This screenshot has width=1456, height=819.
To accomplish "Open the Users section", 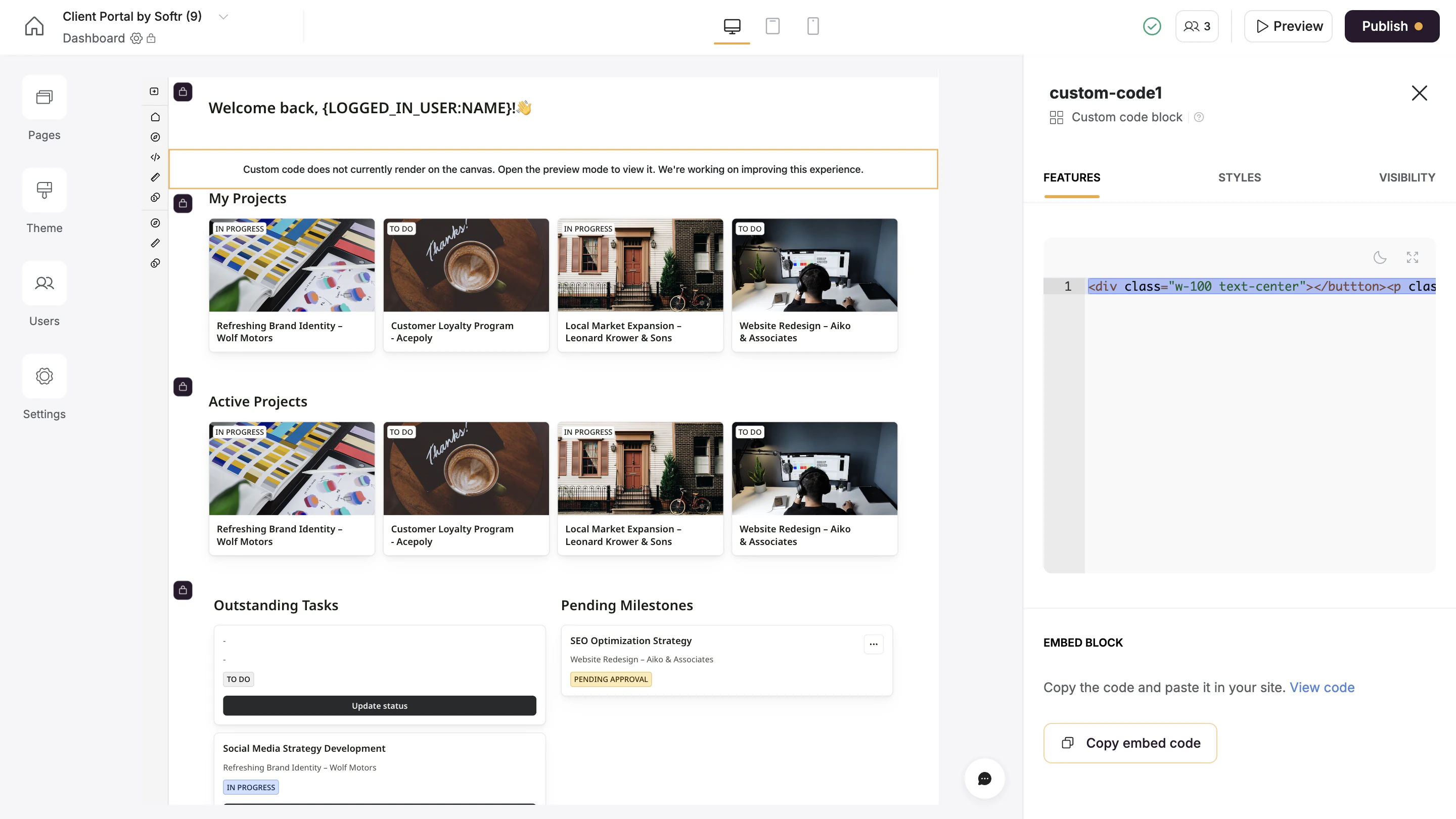I will click(x=44, y=283).
